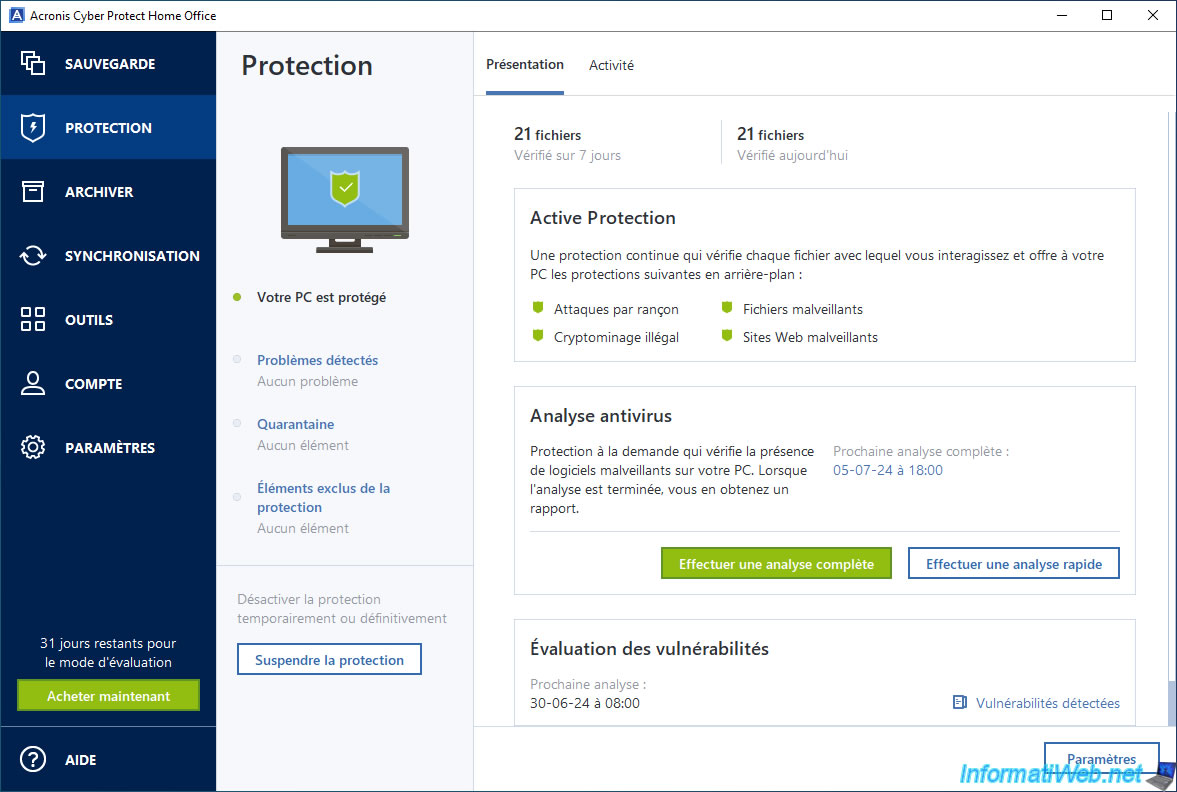The image size is (1177, 792).
Task: Click the Active Protection heading
Action: [x=603, y=218]
